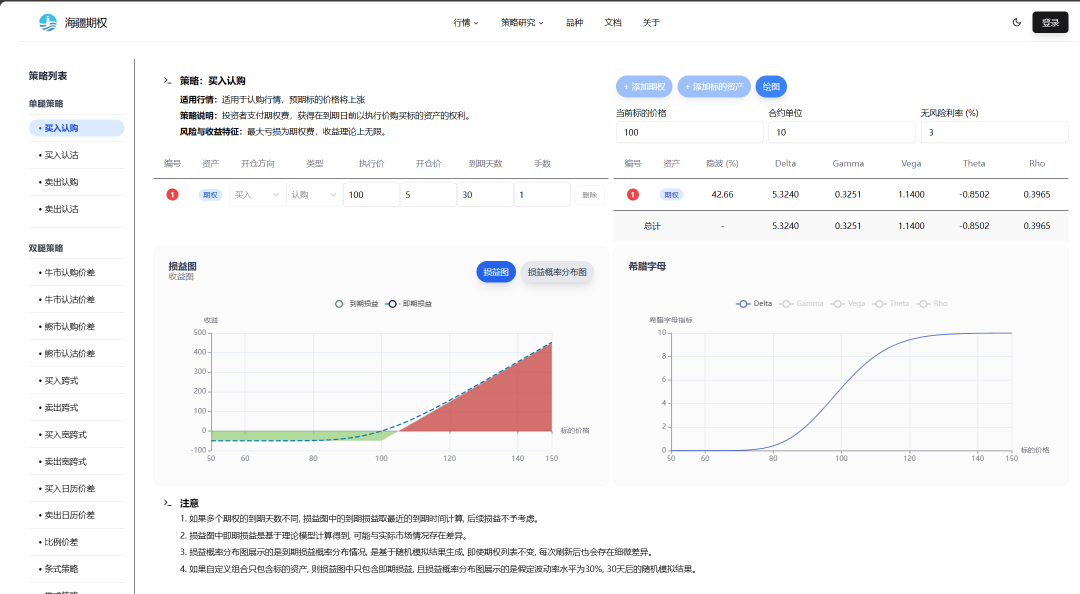1080x594 pixels.
Task: Toggle dark mode with the moon icon
Action: (x=1017, y=22)
